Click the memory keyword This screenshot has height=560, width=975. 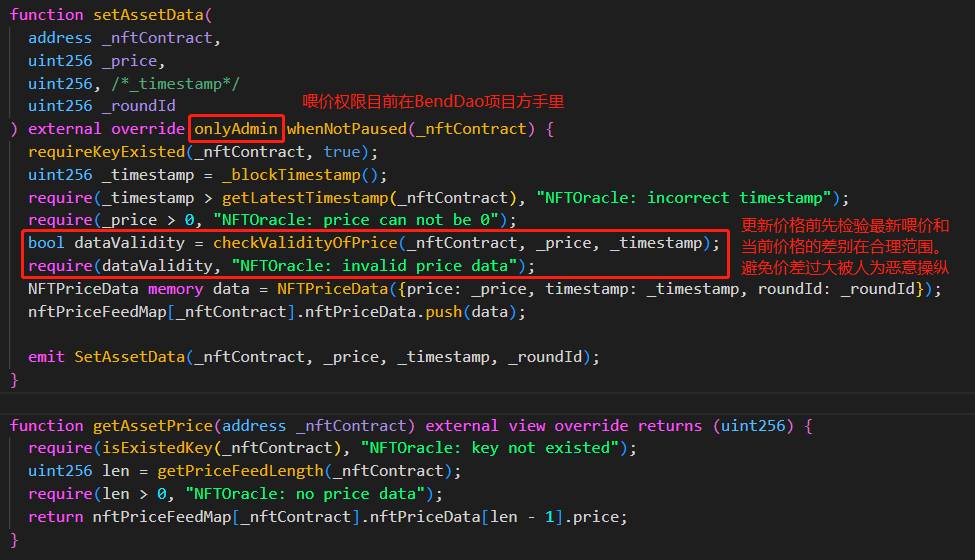tap(175, 289)
